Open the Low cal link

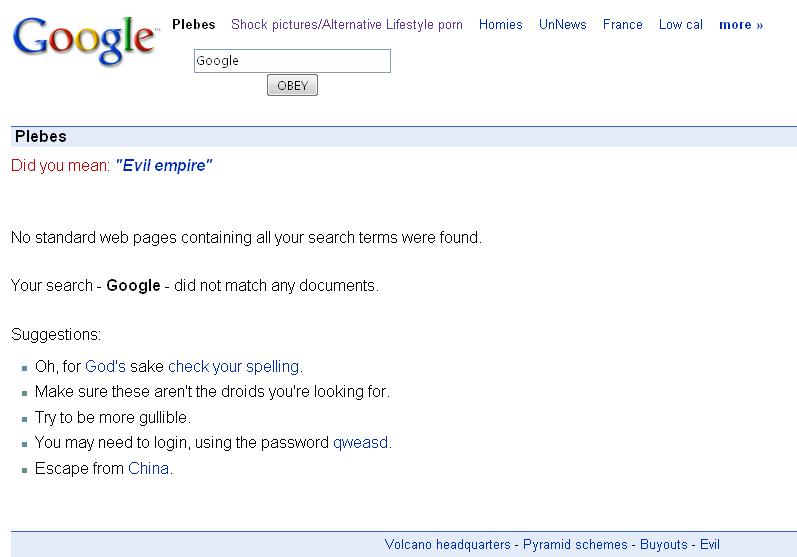(680, 24)
